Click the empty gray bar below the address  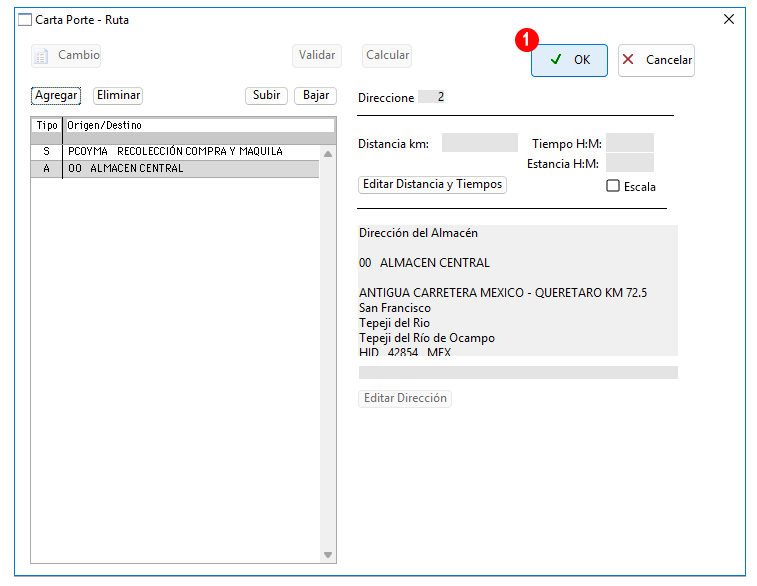click(x=518, y=372)
